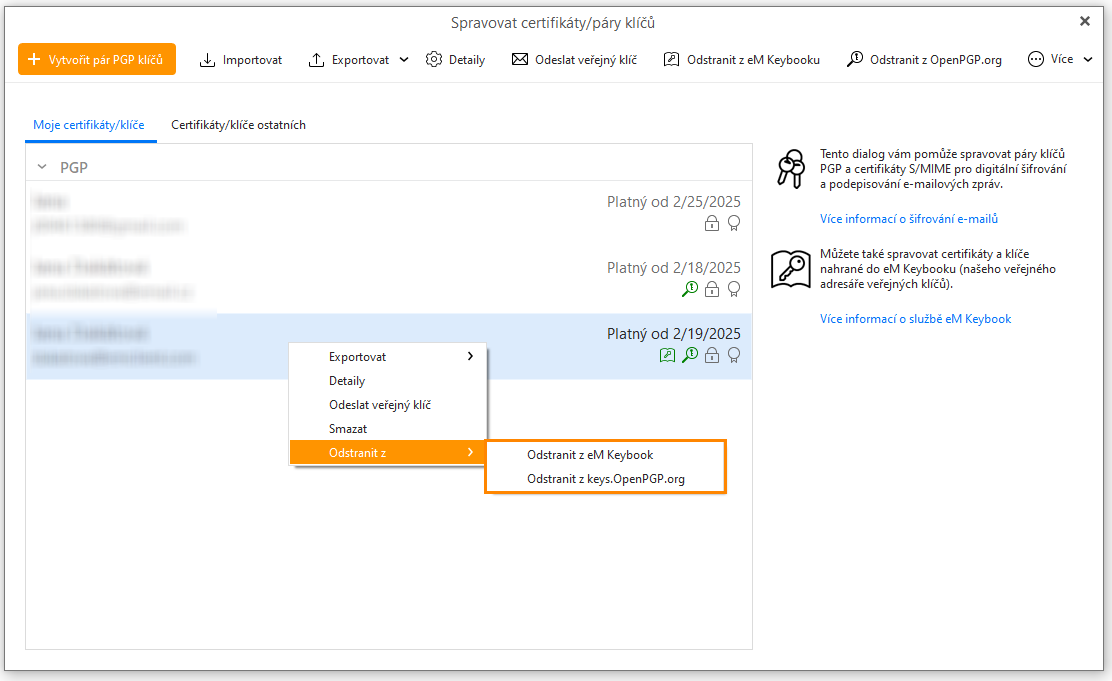Open the Exportovat toolbar dropdown arrow
Screen dimensions: 1112x681
[404, 60]
